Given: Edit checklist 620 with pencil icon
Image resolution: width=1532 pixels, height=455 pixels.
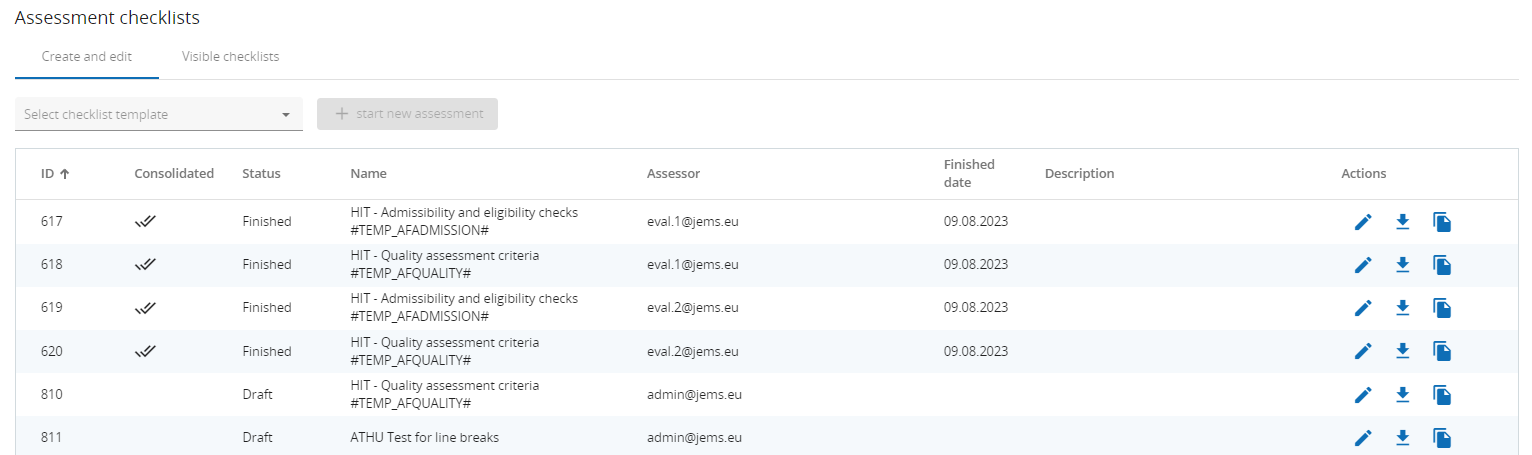Looking at the screenshot, I should pyautogui.click(x=1363, y=351).
